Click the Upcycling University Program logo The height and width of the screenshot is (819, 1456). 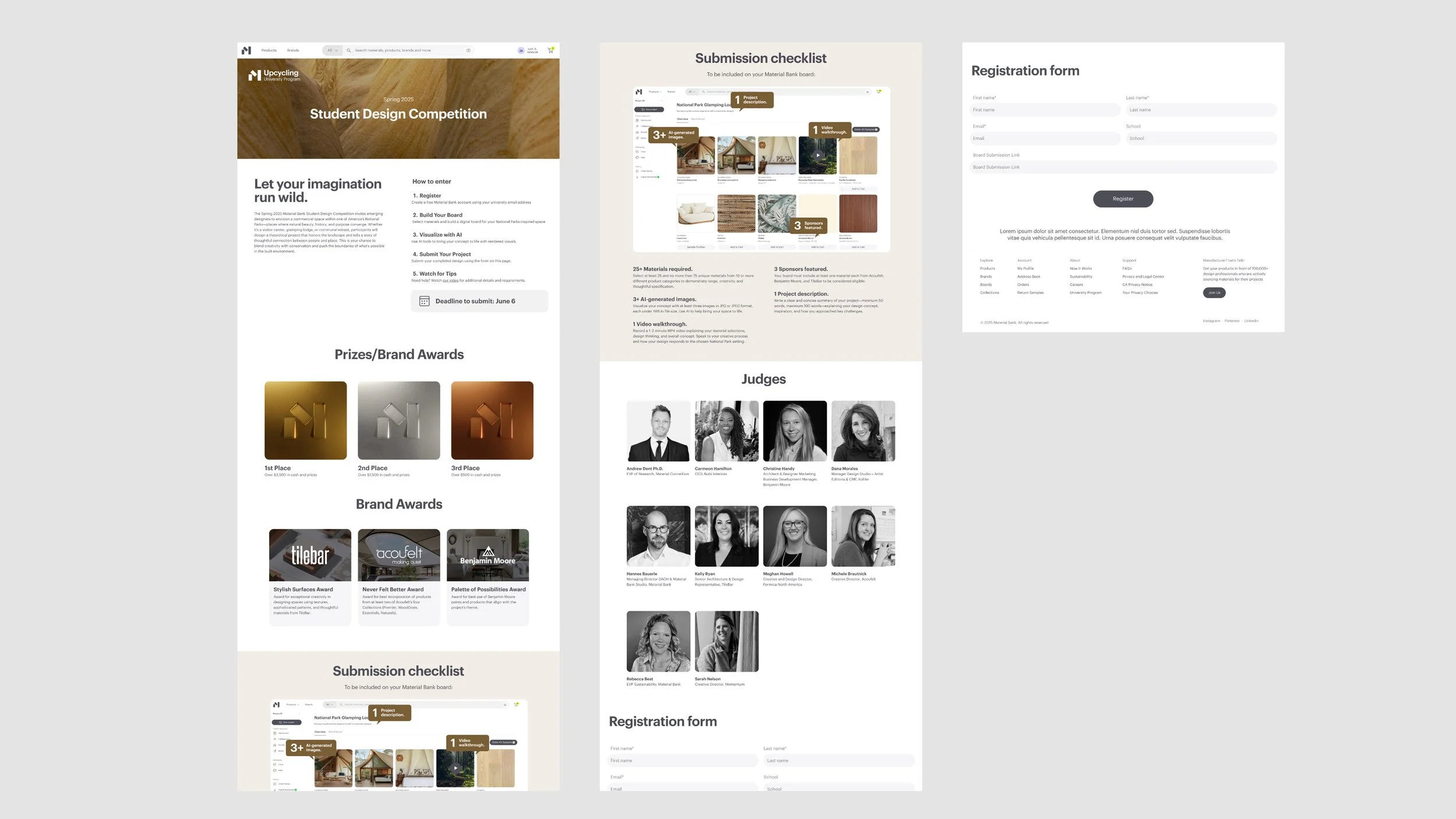pyautogui.click(x=274, y=75)
